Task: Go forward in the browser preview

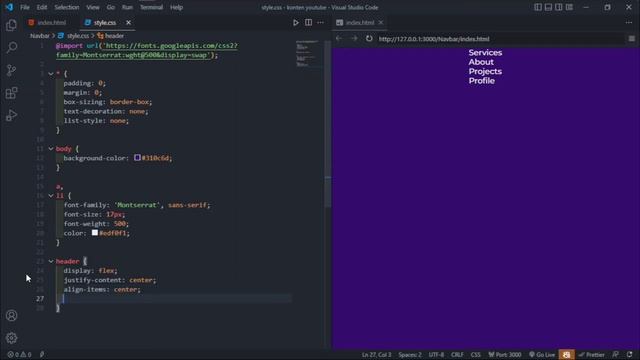Action: 354,38
